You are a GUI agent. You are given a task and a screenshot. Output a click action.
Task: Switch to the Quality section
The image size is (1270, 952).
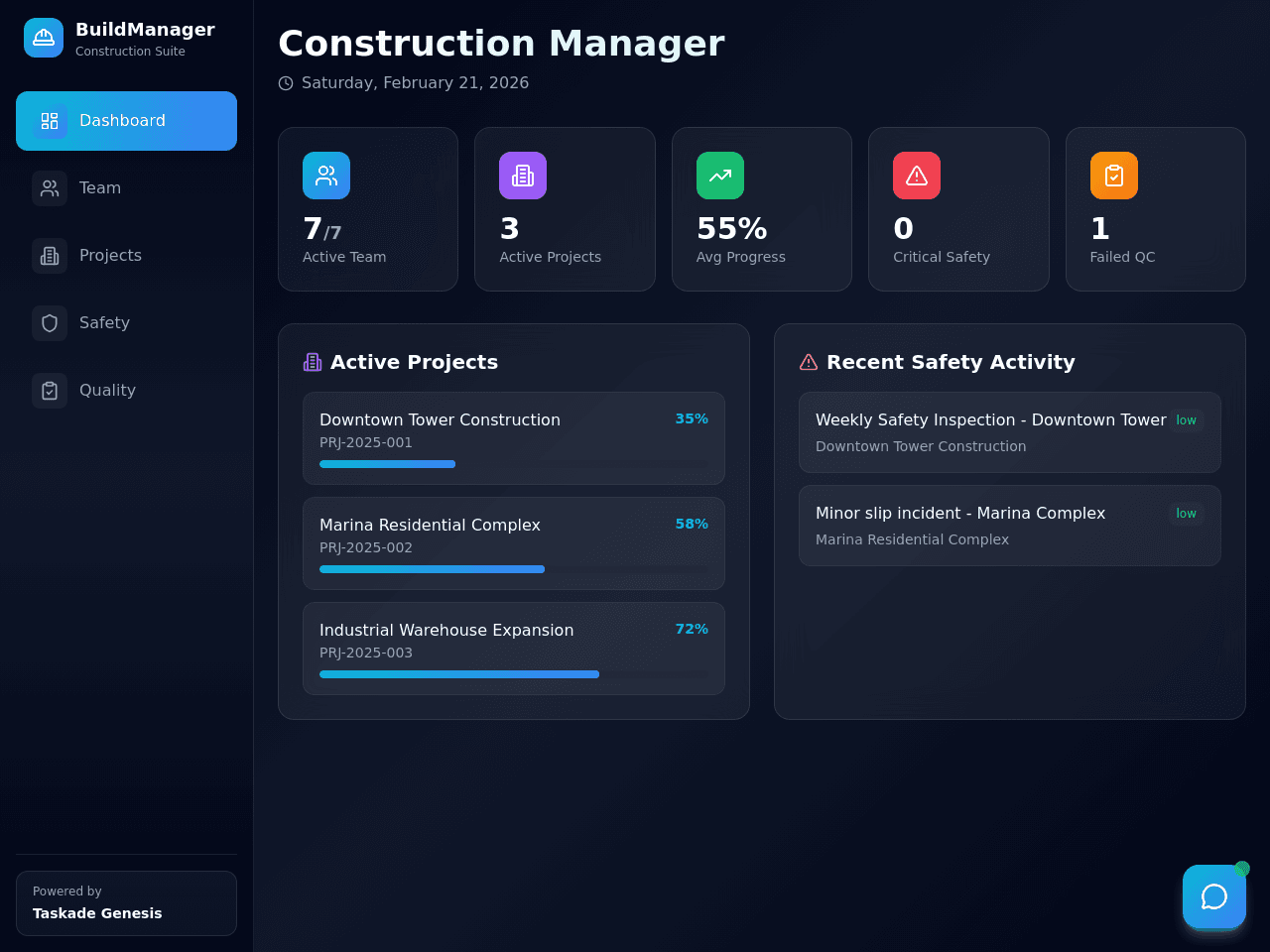(126, 391)
